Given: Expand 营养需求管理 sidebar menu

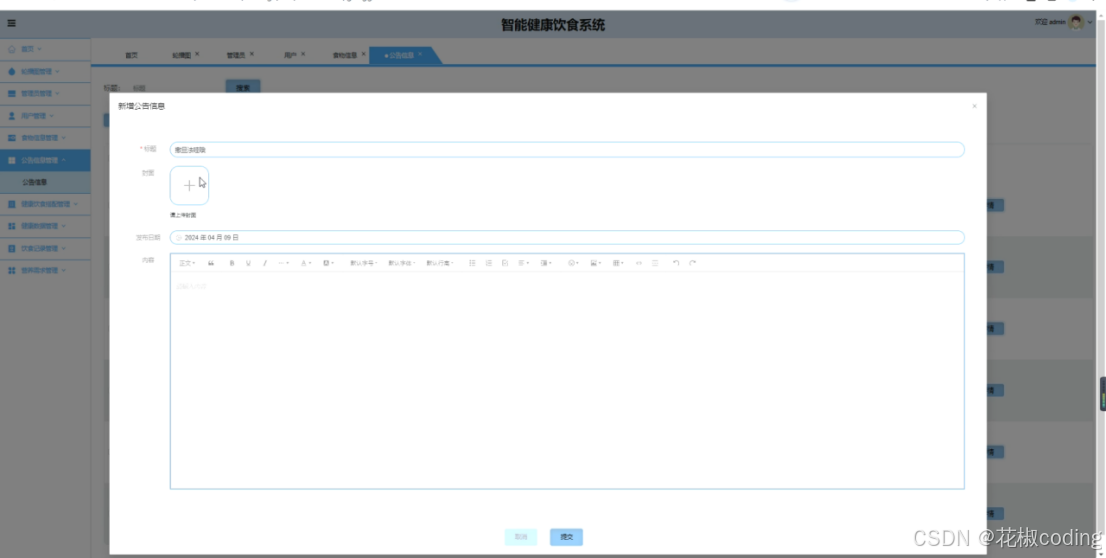Looking at the screenshot, I should pyautogui.click(x=45, y=270).
